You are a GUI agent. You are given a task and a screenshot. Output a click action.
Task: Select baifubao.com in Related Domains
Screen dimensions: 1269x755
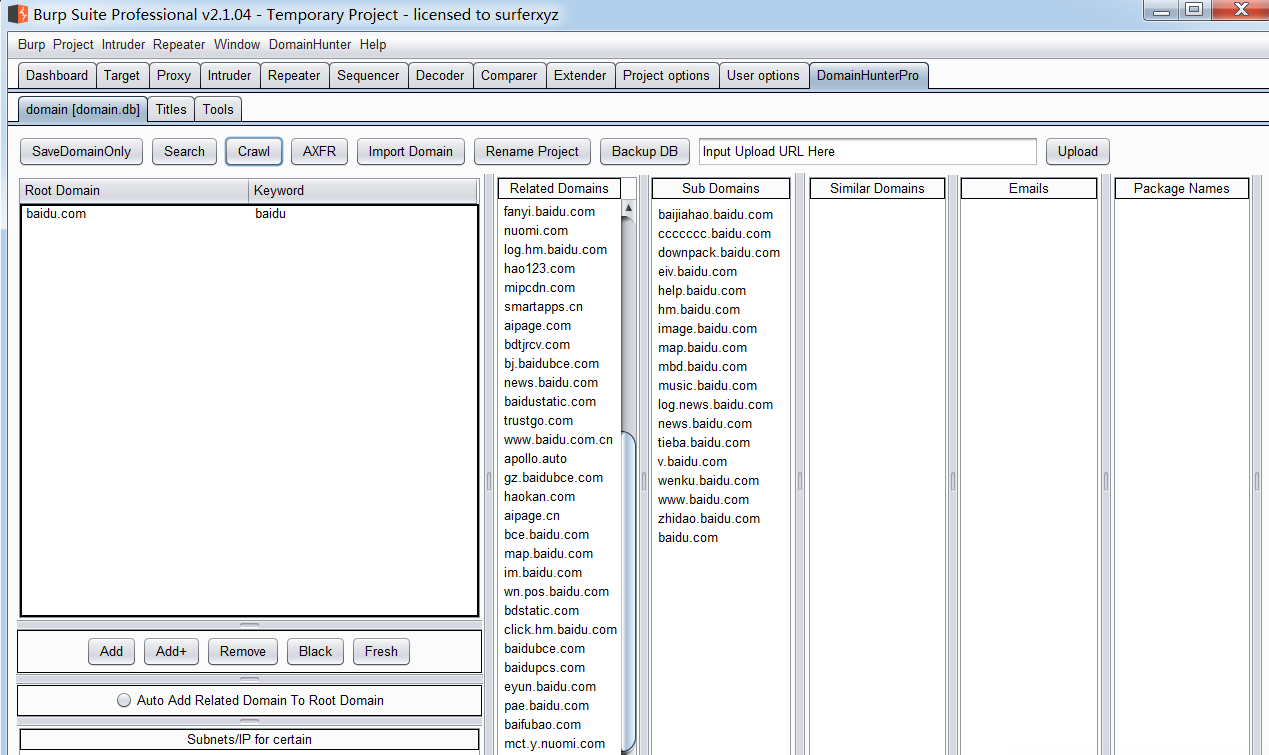tap(543, 725)
